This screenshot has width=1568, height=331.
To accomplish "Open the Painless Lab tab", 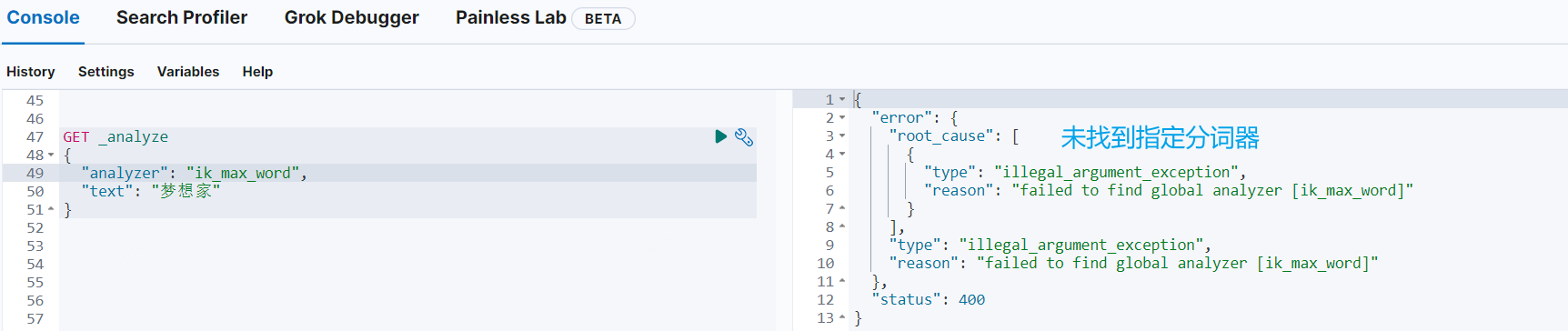I will click(x=511, y=17).
